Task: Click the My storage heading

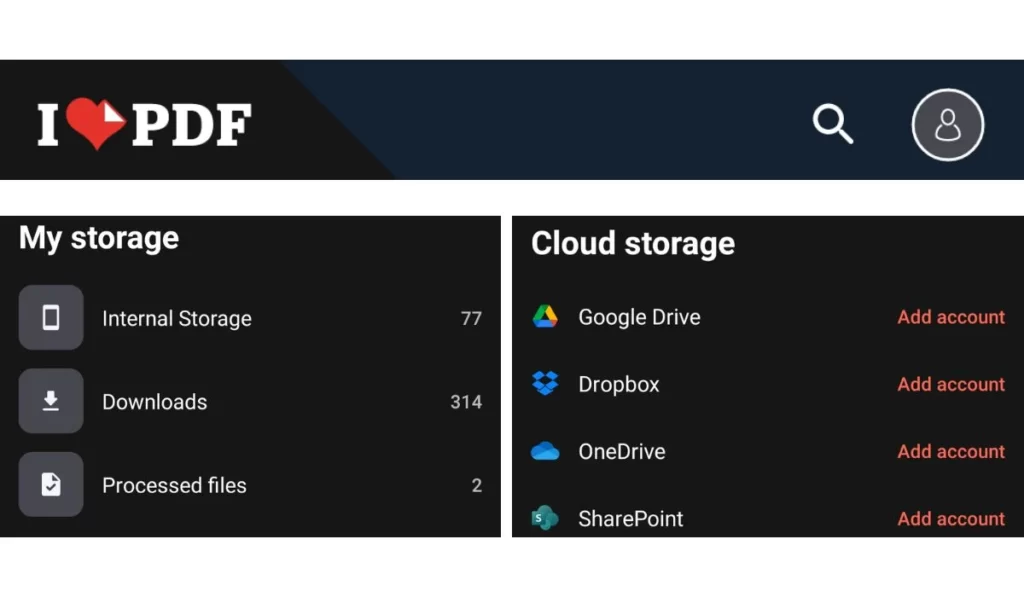Action: [x=99, y=238]
